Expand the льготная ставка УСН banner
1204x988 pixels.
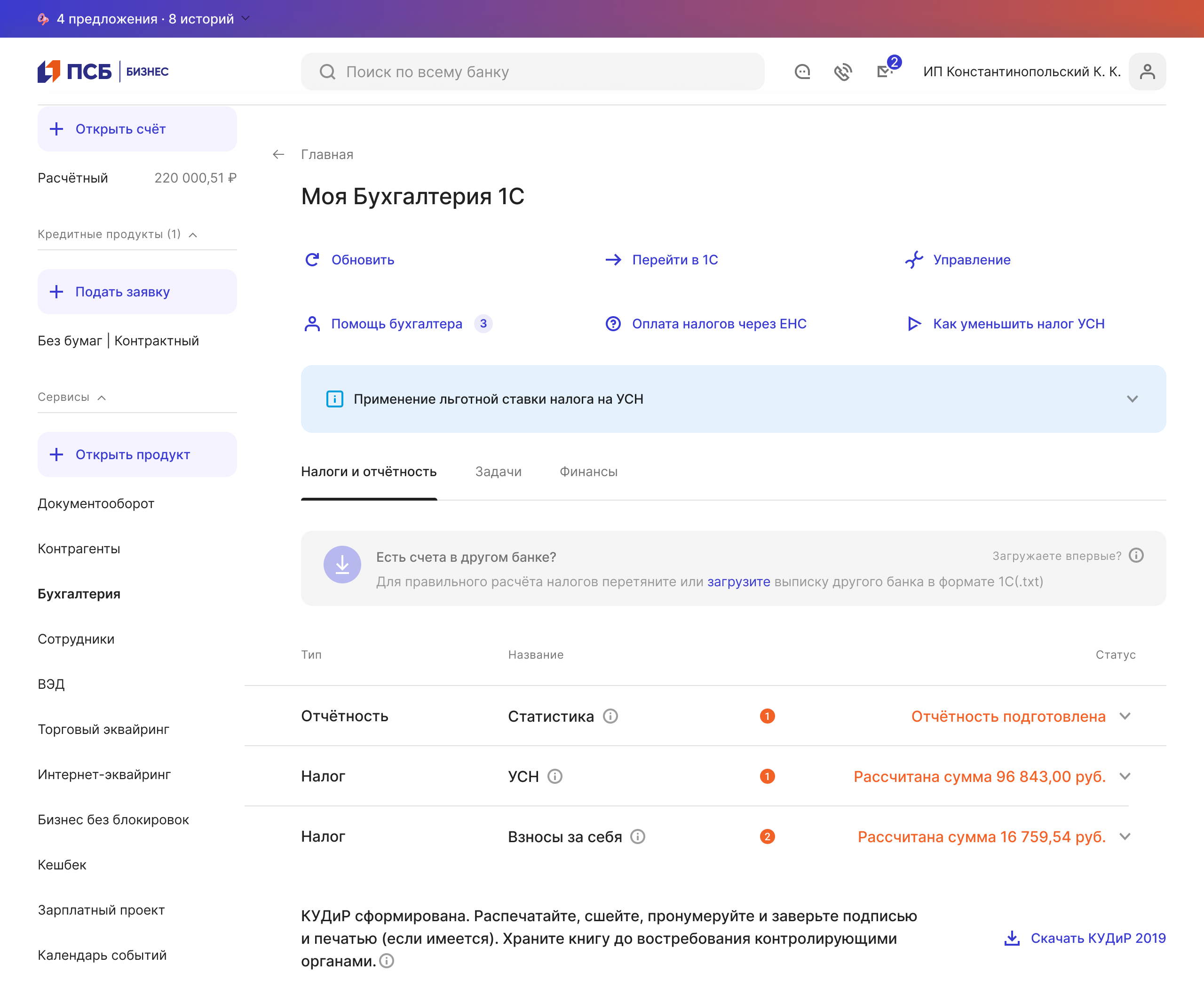pos(1133,399)
